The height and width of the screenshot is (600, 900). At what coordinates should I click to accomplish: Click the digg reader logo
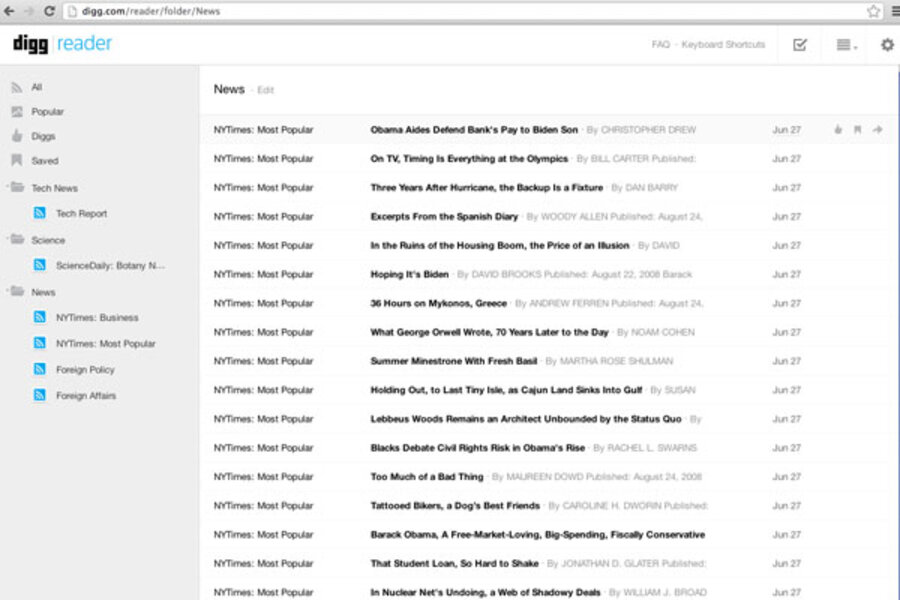[60, 43]
